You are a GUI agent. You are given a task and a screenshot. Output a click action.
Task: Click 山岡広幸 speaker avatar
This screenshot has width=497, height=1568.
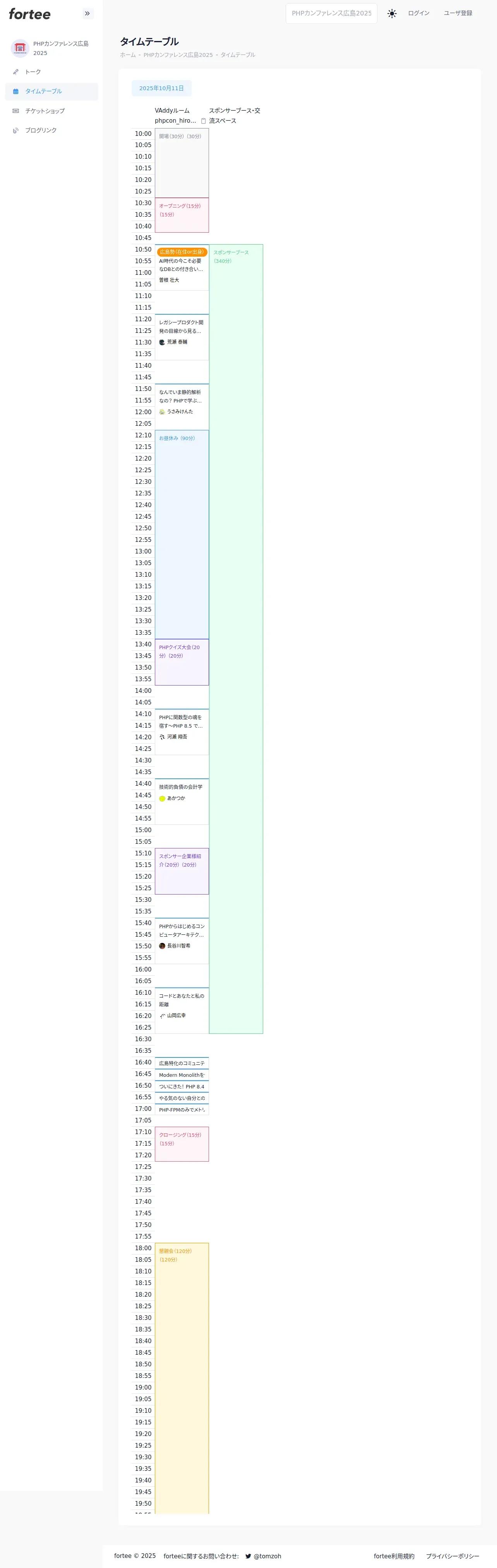coord(162,1015)
